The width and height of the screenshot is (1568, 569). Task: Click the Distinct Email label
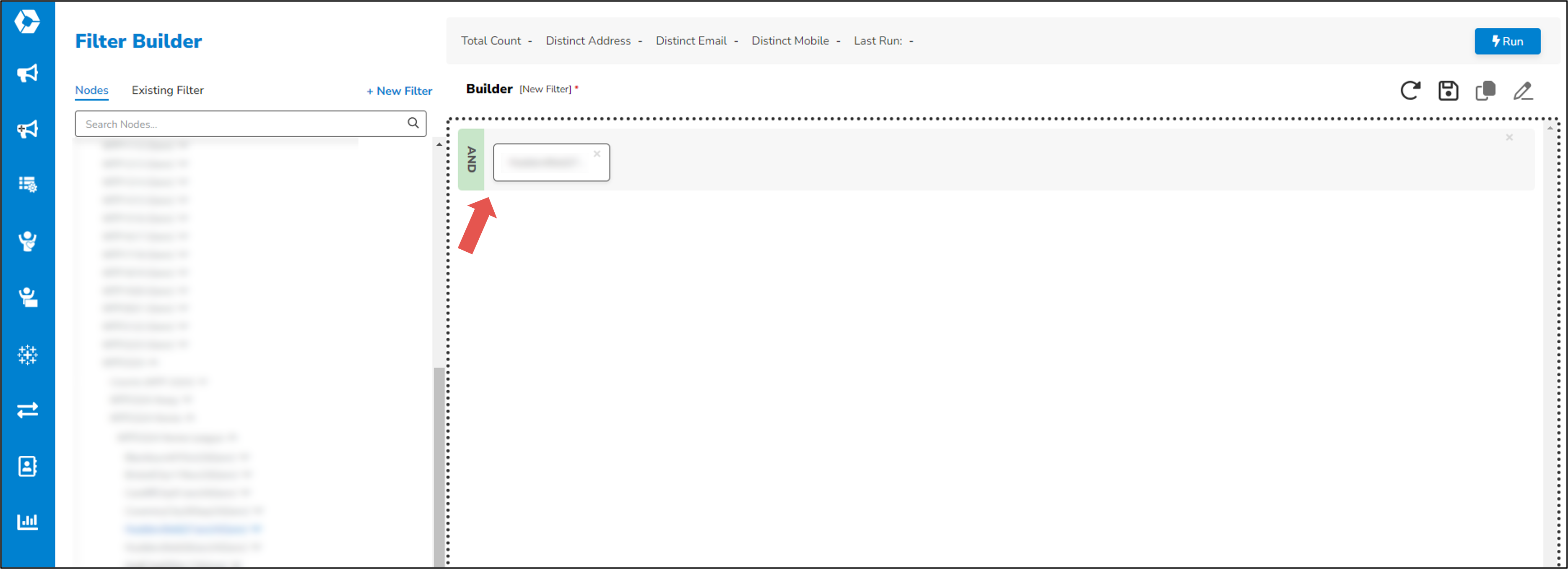(691, 41)
